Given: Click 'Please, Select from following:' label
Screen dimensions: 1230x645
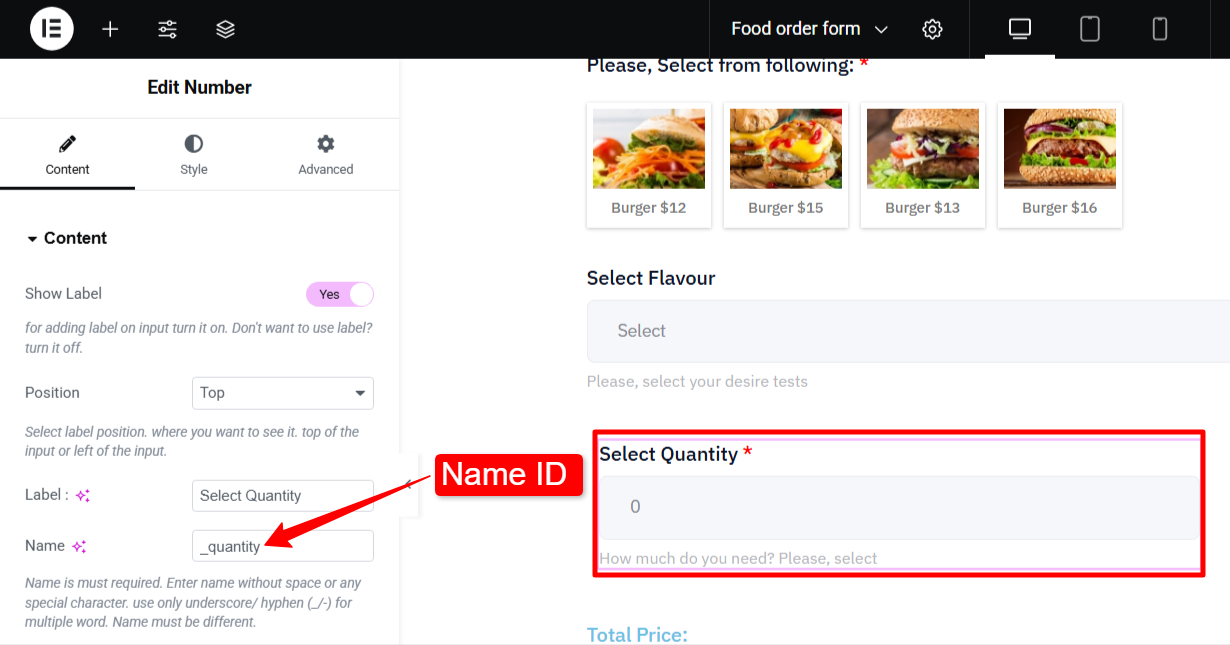Looking at the screenshot, I should (720, 66).
